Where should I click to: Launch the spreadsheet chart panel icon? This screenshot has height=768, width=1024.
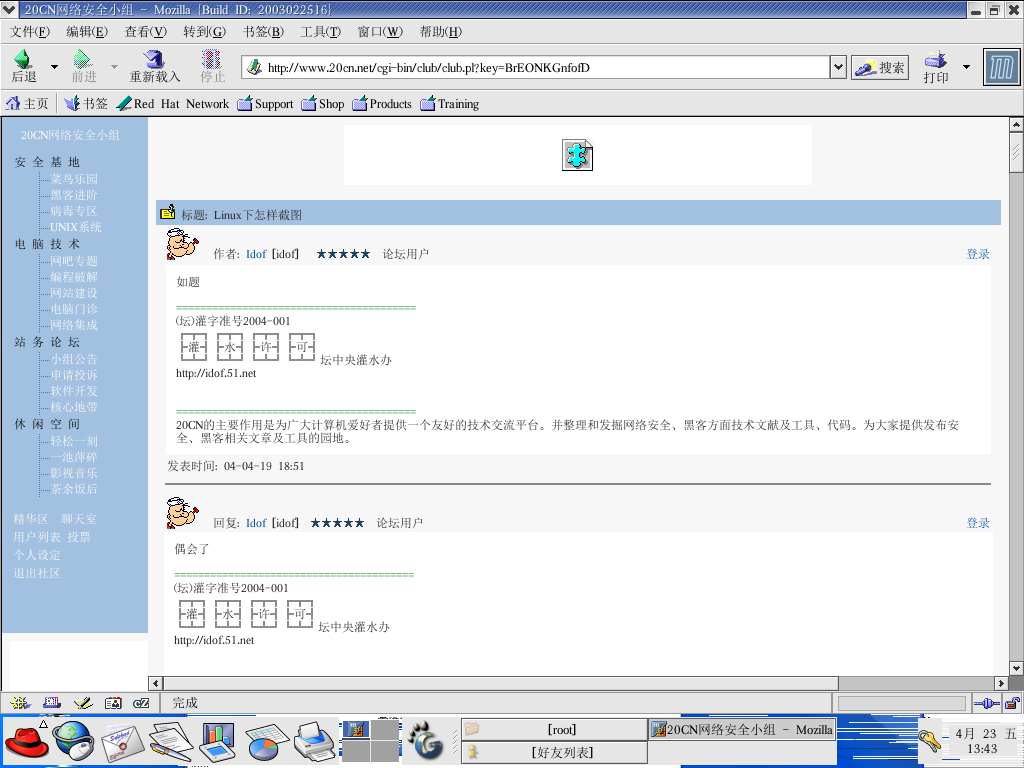[266, 743]
